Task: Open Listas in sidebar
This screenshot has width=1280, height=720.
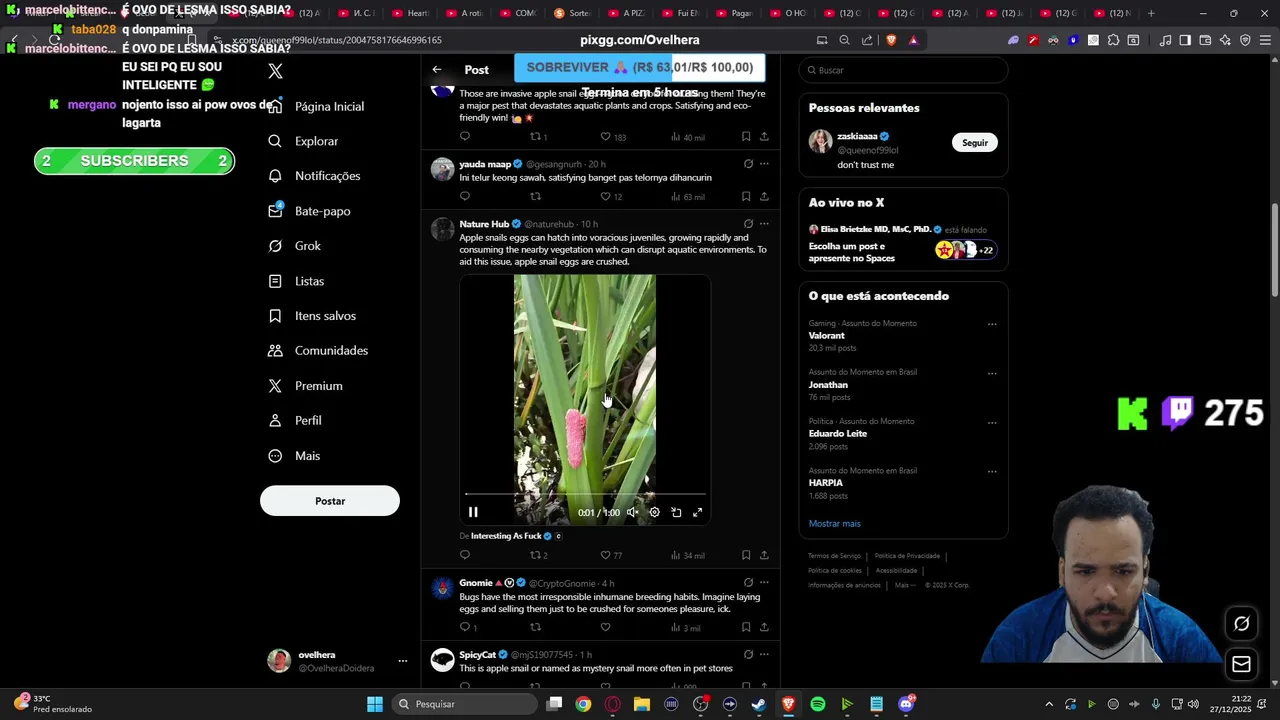Action: (x=296, y=281)
